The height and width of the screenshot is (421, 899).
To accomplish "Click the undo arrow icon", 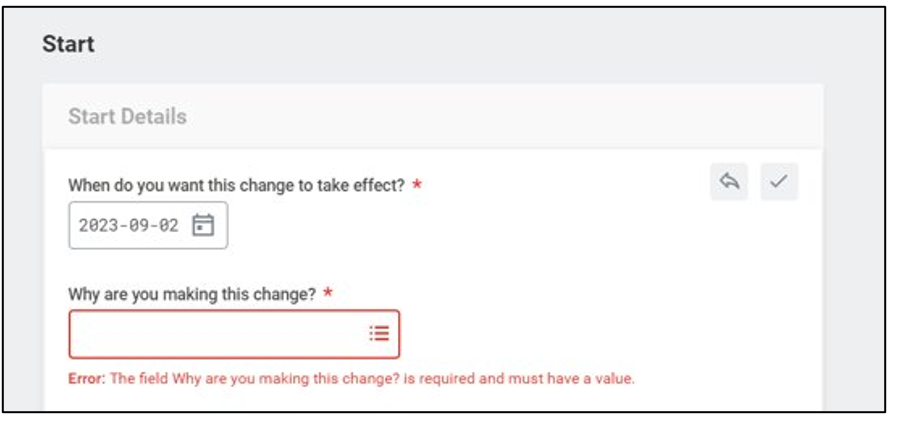I will tap(729, 182).
